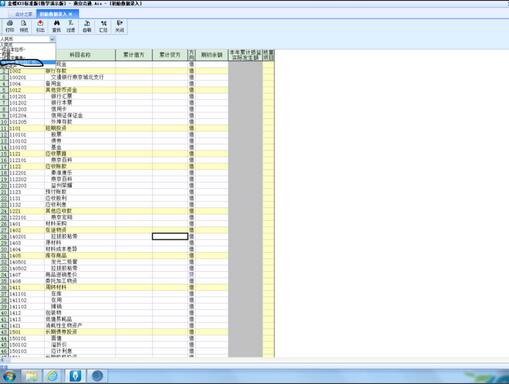Click the Summarize (汇总) toolbar icon
509x384 pixels.
[103, 26]
